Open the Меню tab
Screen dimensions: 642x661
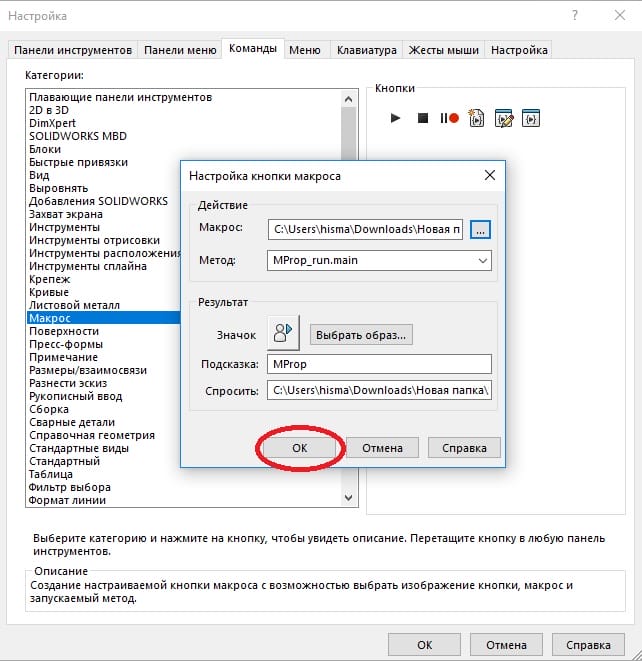305,50
